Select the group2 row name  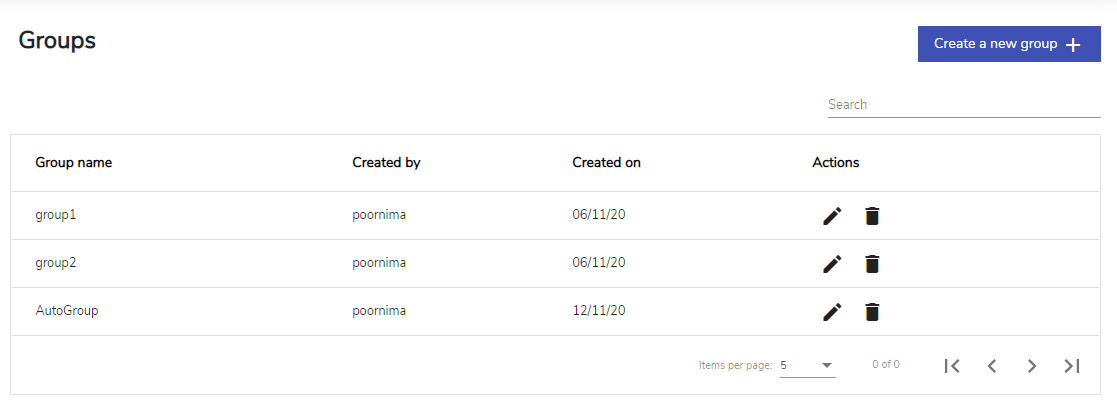(56, 263)
